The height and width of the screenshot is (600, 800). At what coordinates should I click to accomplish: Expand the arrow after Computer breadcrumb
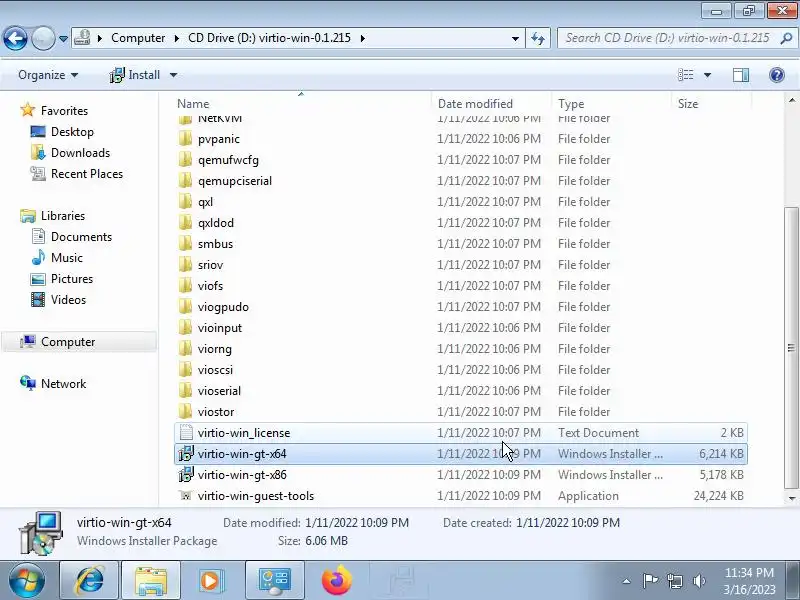click(177, 38)
